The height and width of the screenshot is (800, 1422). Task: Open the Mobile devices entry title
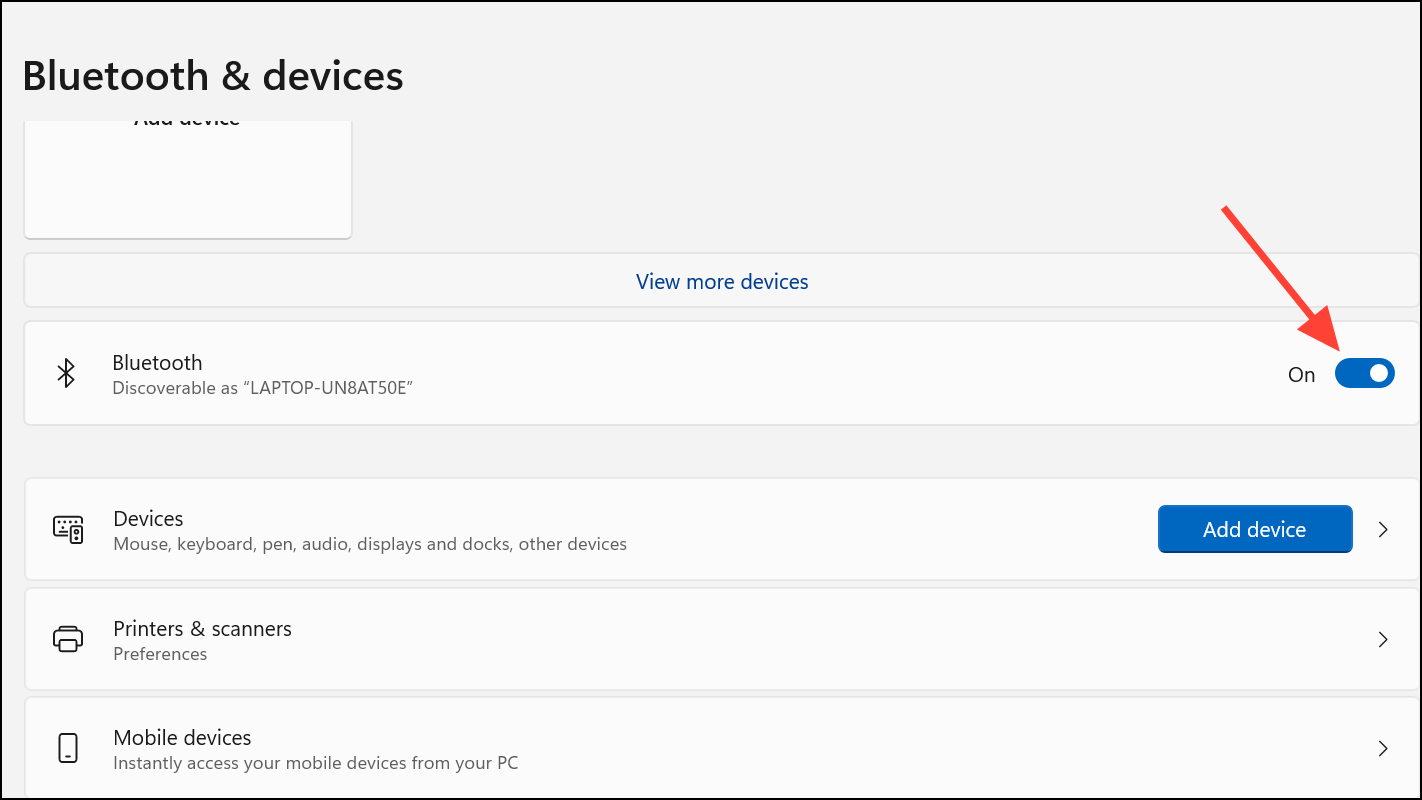pos(182,738)
